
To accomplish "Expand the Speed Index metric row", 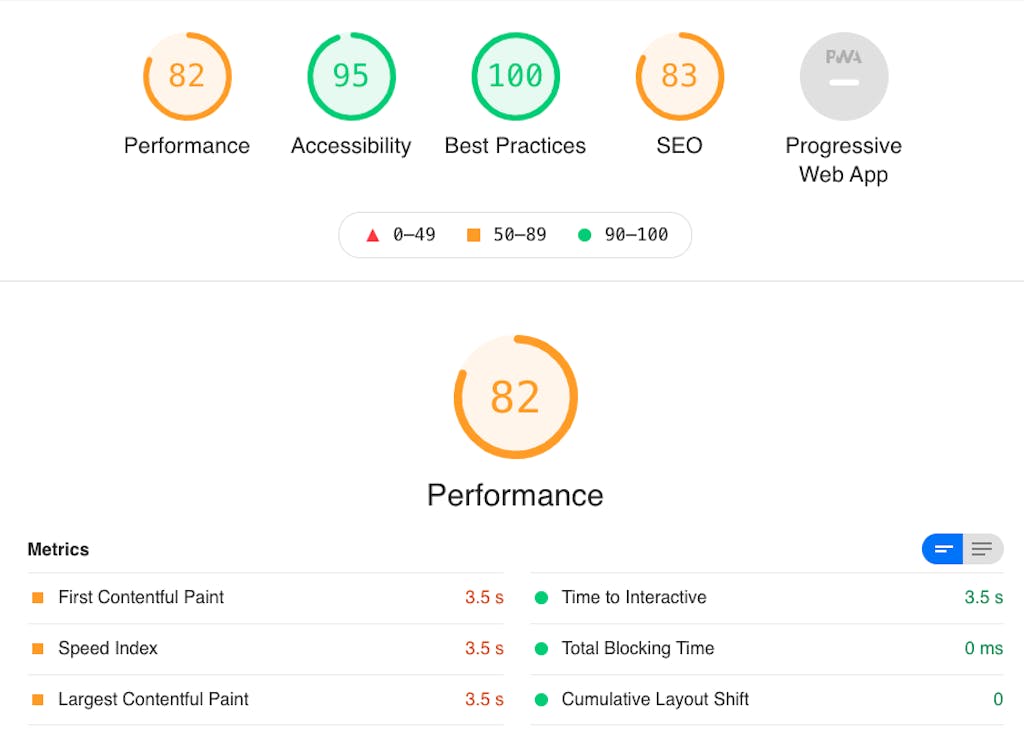I will pos(108,648).
